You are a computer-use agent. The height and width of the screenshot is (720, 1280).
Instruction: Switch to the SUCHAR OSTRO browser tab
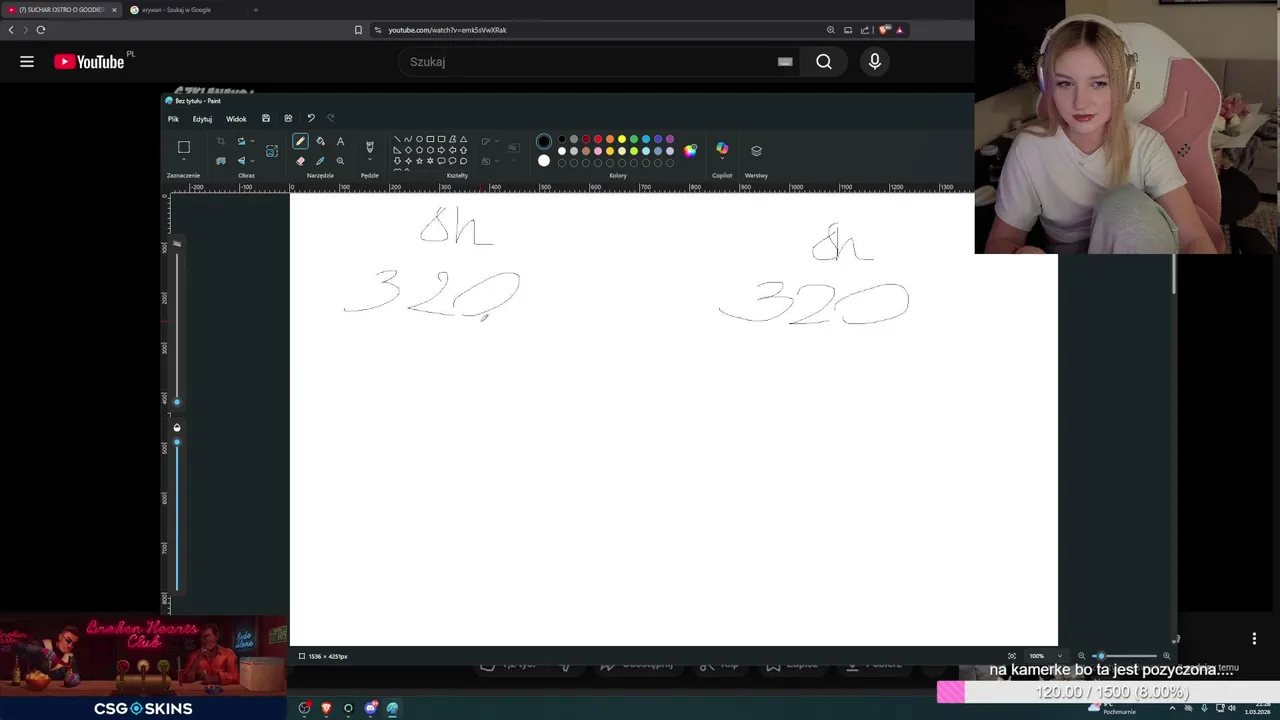pos(62,10)
